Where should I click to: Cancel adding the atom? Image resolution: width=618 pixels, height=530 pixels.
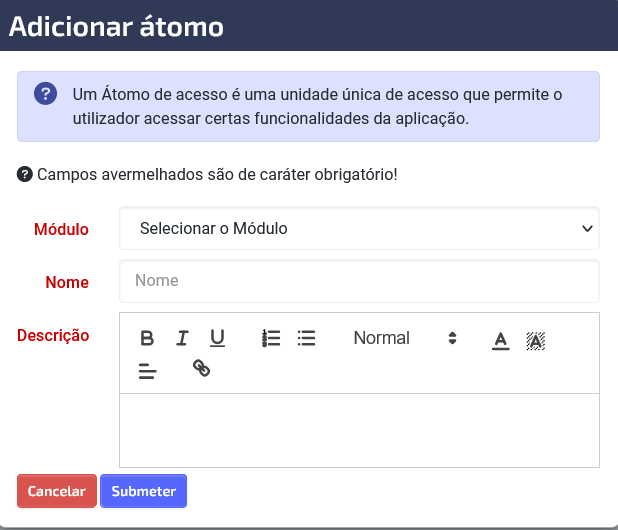coord(57,491)
